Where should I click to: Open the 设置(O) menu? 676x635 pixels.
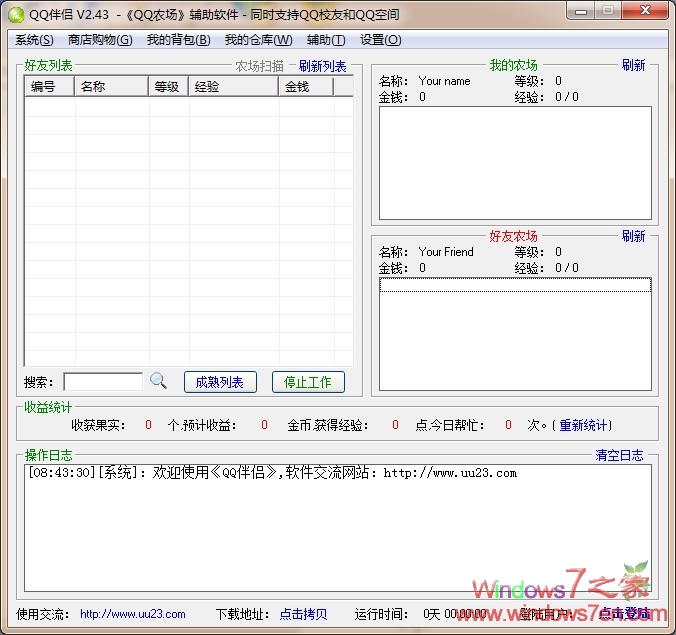(x=380, y=40)
